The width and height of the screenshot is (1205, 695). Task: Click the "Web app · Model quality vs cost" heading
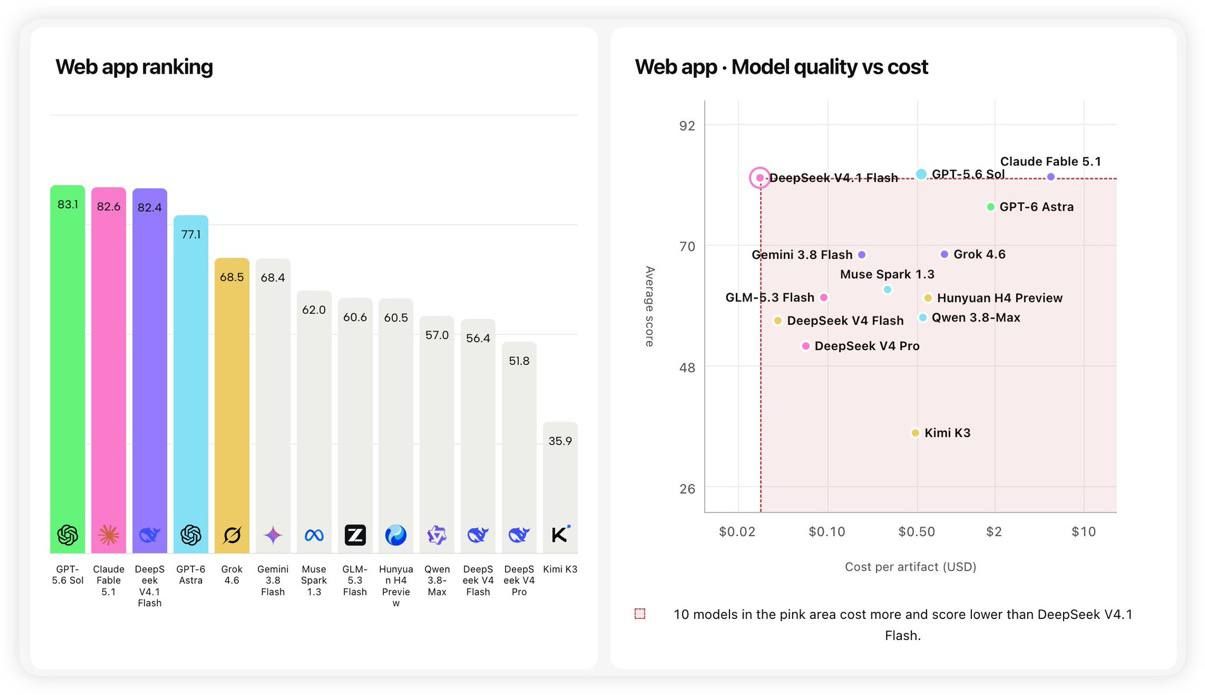pos(781,67)
